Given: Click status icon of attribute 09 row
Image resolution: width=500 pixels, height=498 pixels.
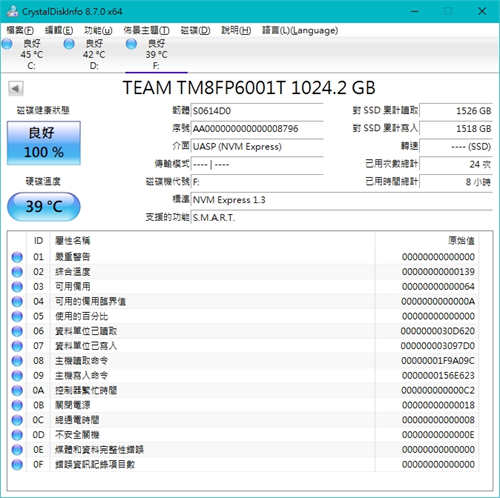Looking at the screenshot, I should (x=17, y=376).
